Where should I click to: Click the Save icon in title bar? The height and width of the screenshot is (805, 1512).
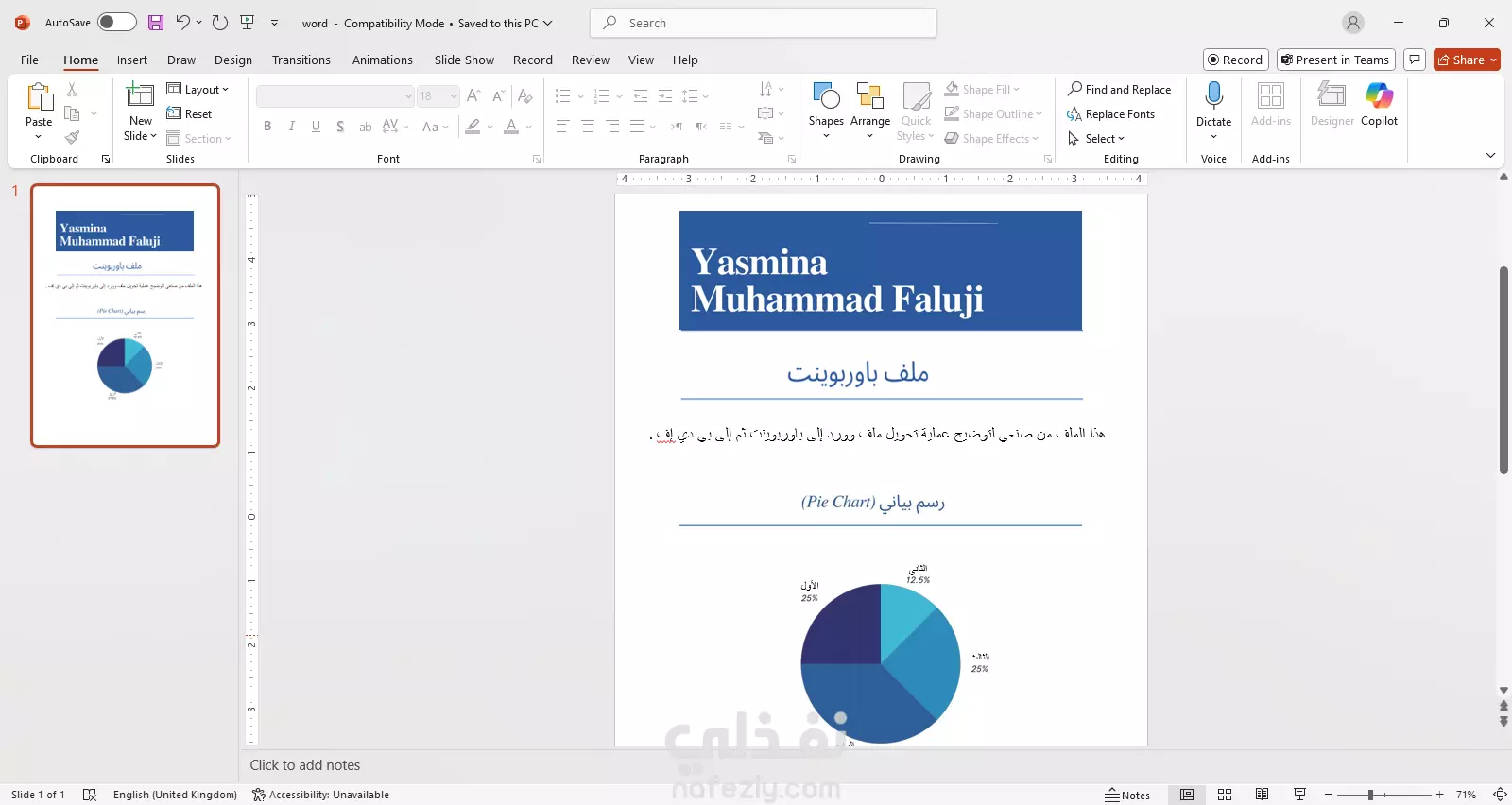tap(156, 23)
